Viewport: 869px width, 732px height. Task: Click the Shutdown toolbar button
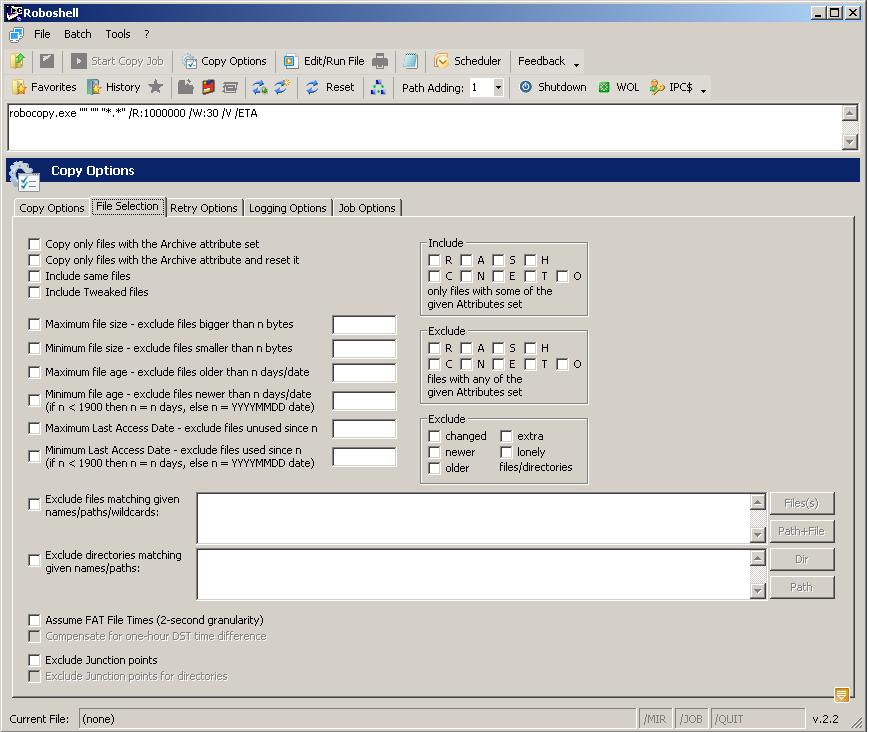553,87
